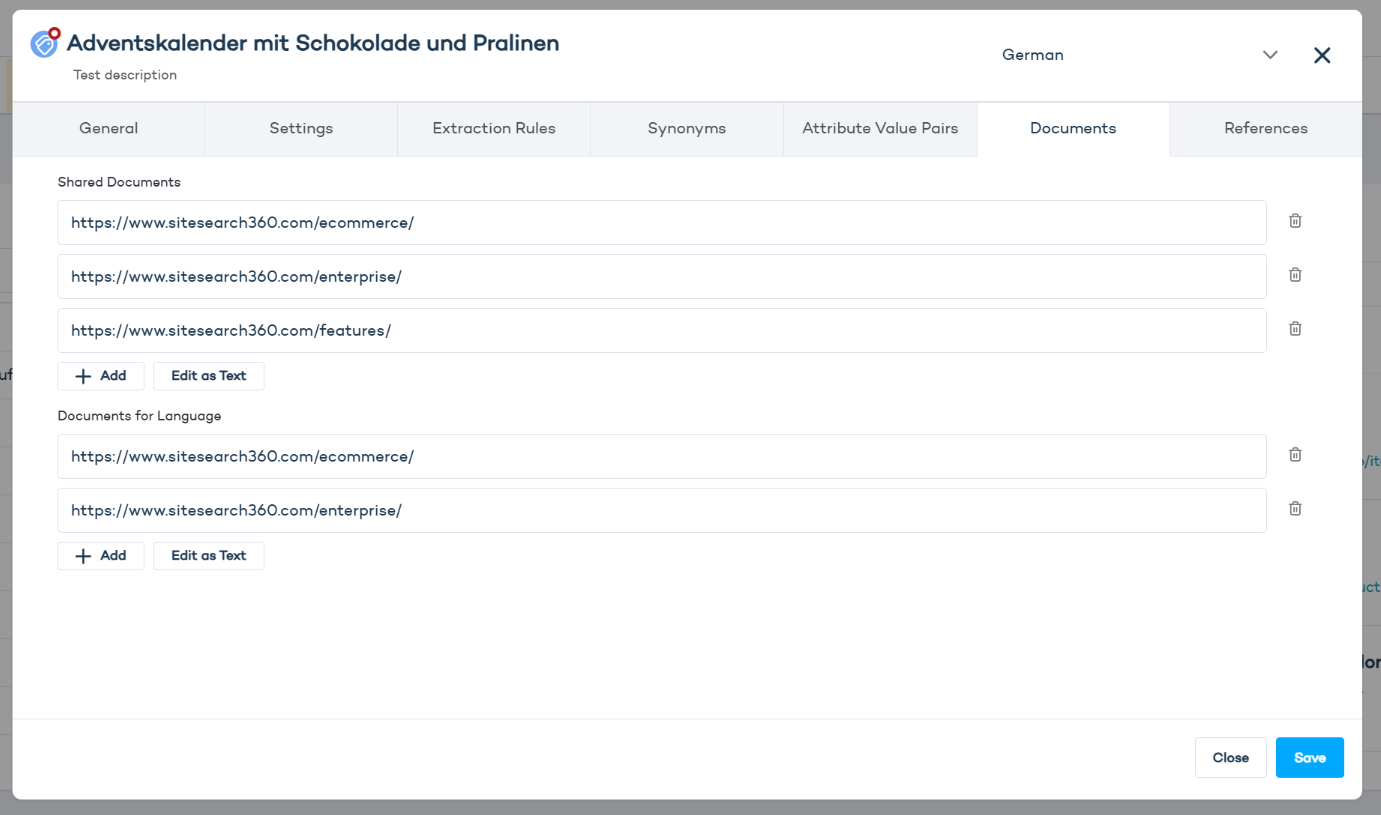
Task: Click the tag icon beside the title
Action: (x=45, y=43)
